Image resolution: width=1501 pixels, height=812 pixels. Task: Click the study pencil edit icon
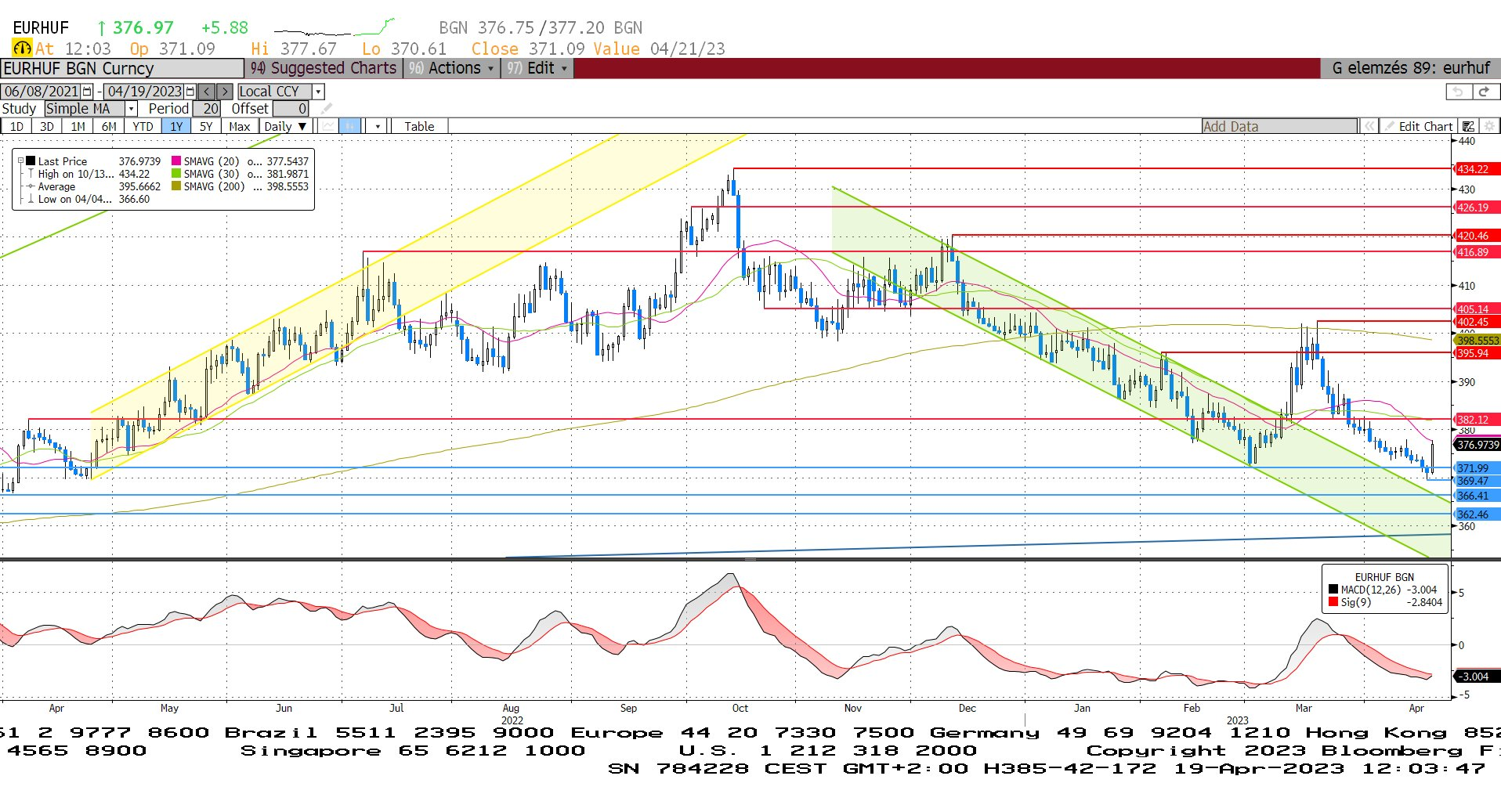[x=326, y=109]
